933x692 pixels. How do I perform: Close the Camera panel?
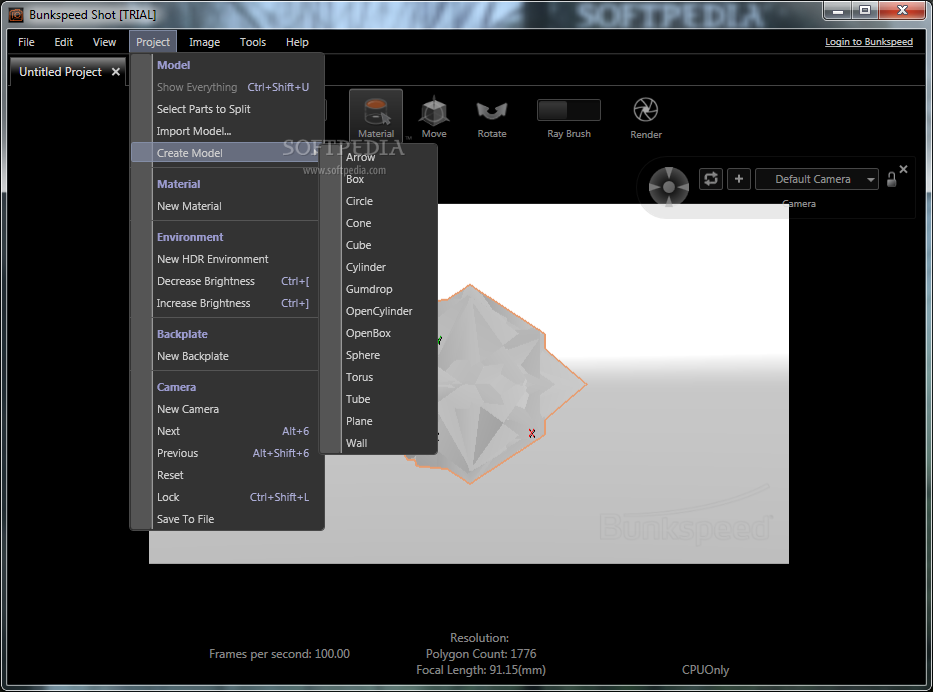pos(903,169)
